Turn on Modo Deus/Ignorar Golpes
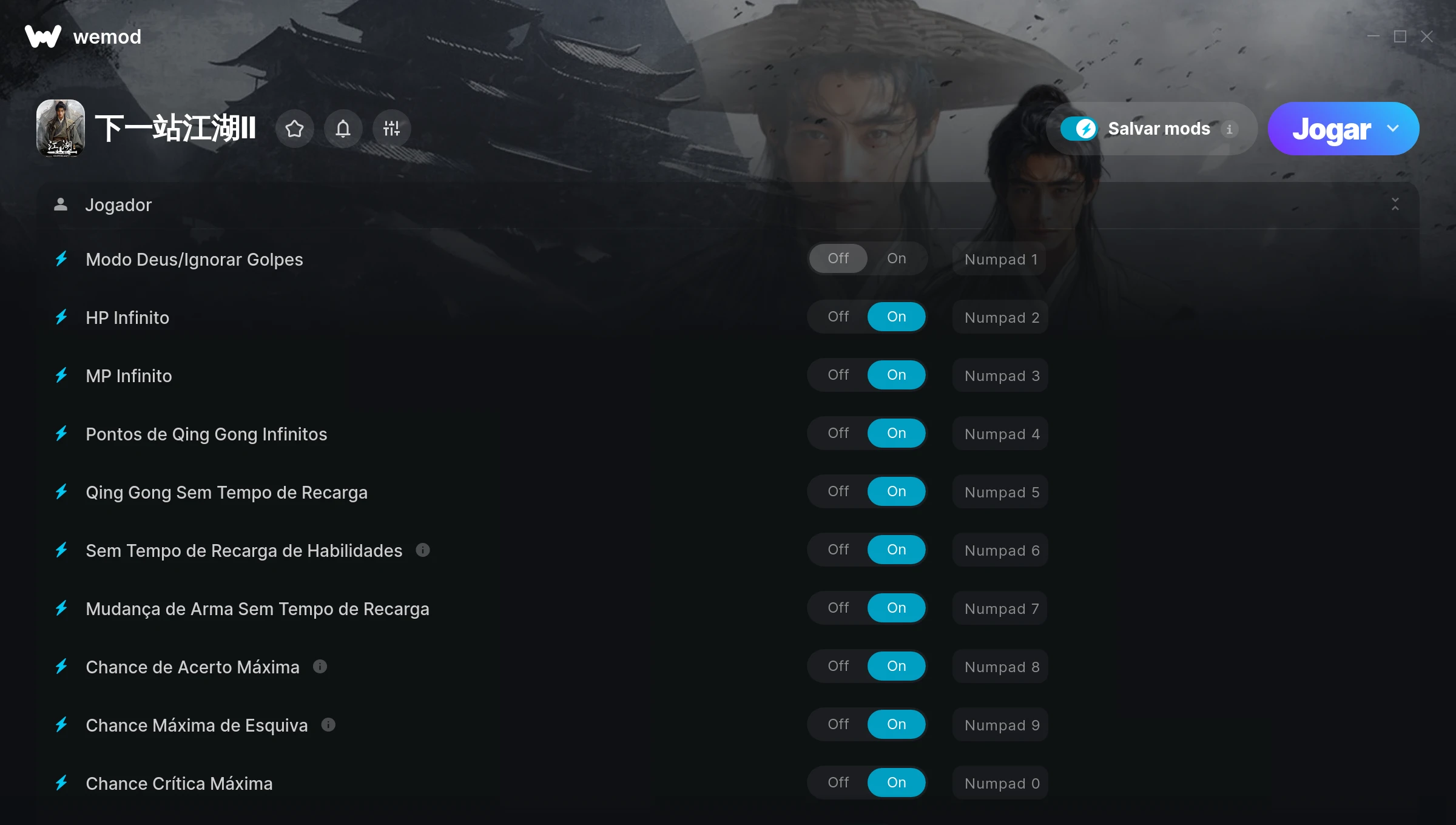This screenshot has height=825, width=1456. coord(896,258)
